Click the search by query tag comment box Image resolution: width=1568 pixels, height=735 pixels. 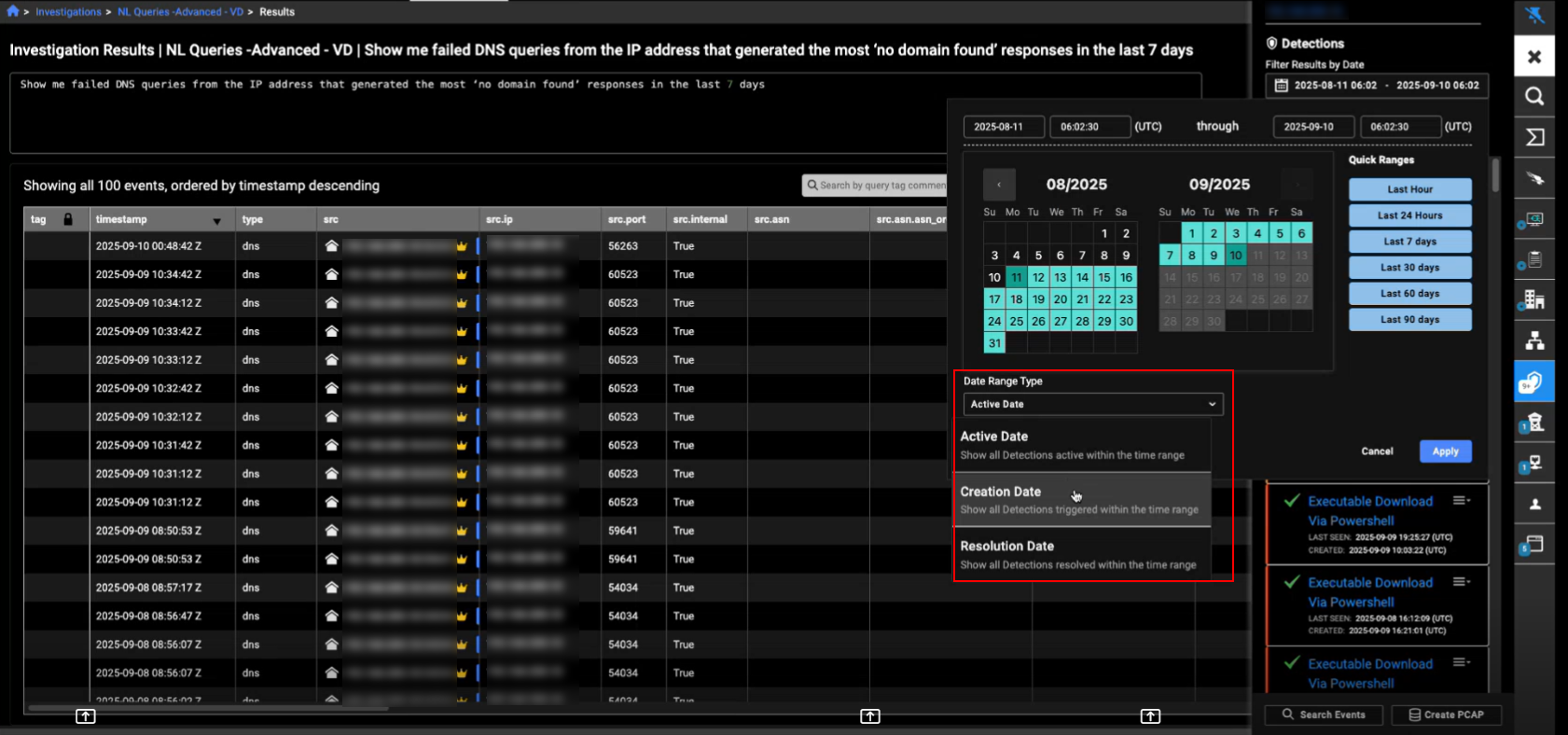(x=875, y=186)
